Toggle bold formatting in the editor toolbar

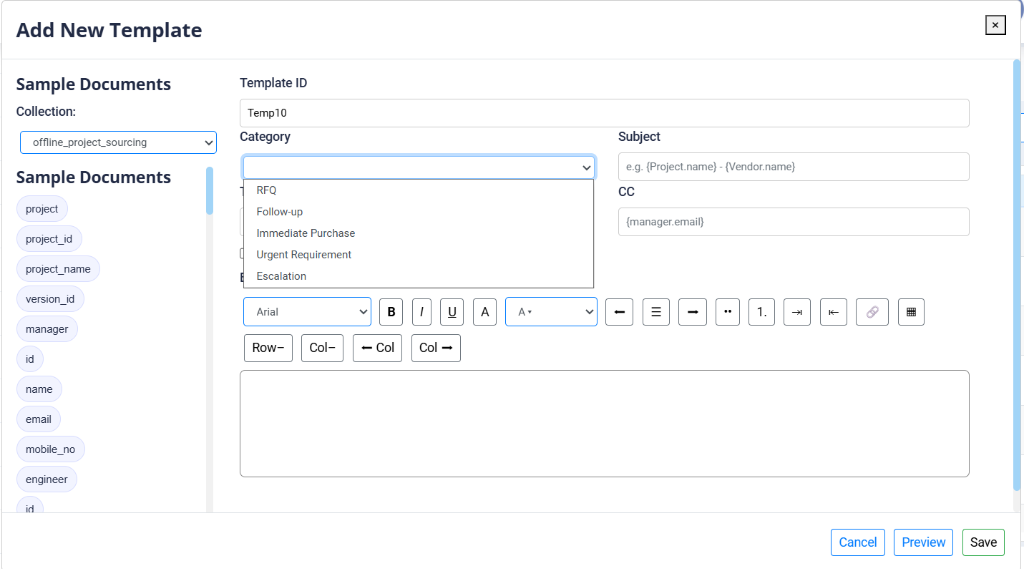[x=391, y=312]
